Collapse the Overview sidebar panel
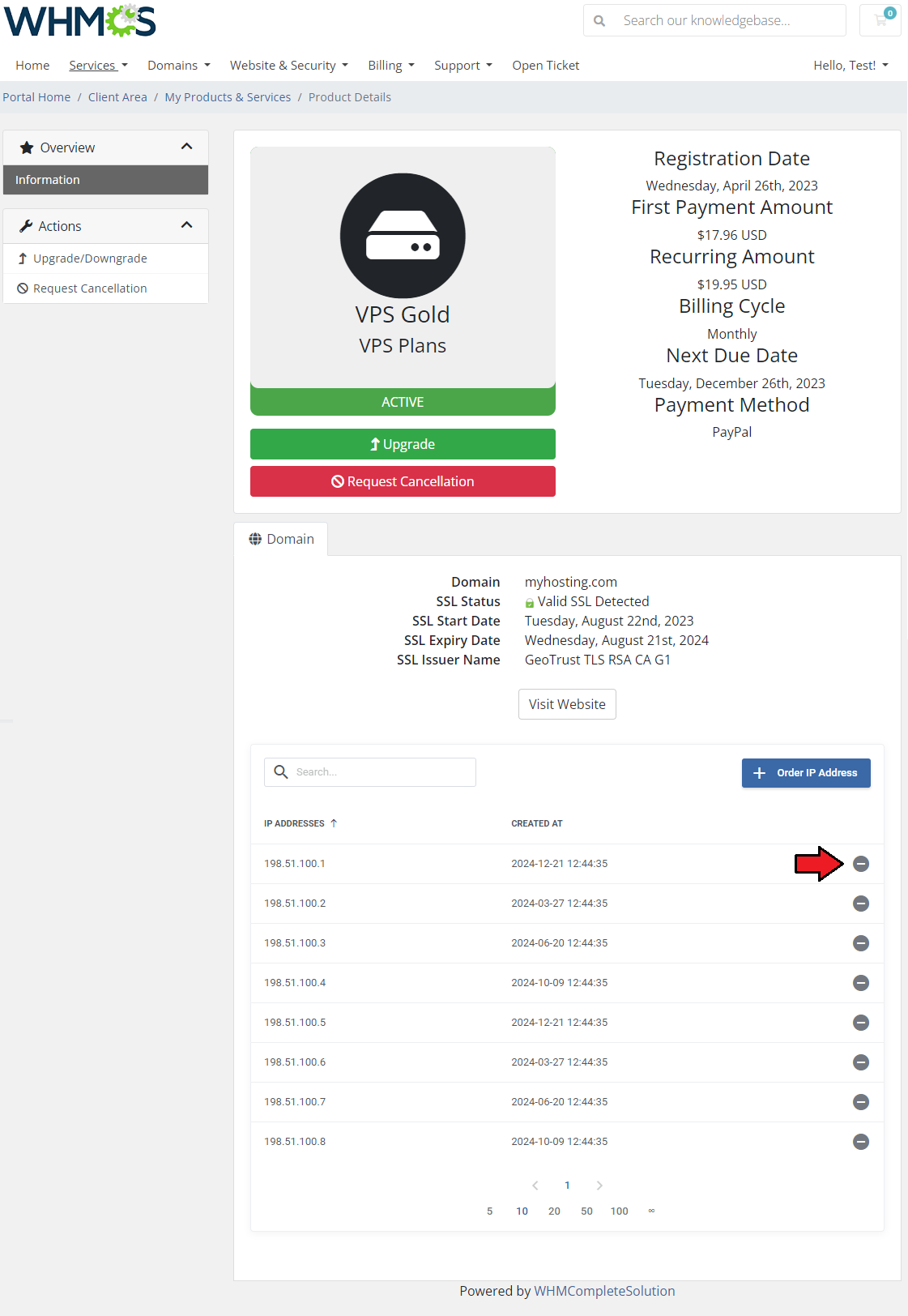 (186, 147)
